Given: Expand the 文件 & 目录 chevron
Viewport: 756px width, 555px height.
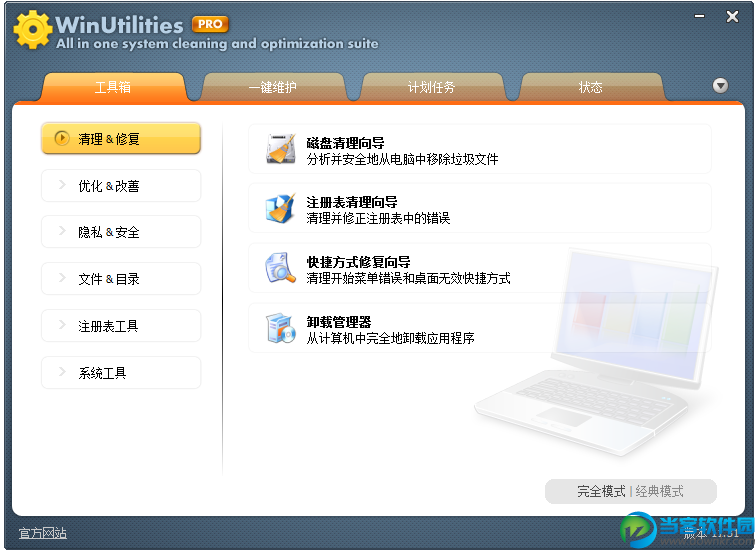Looking at the screenshot, I should tap(62, 278).
